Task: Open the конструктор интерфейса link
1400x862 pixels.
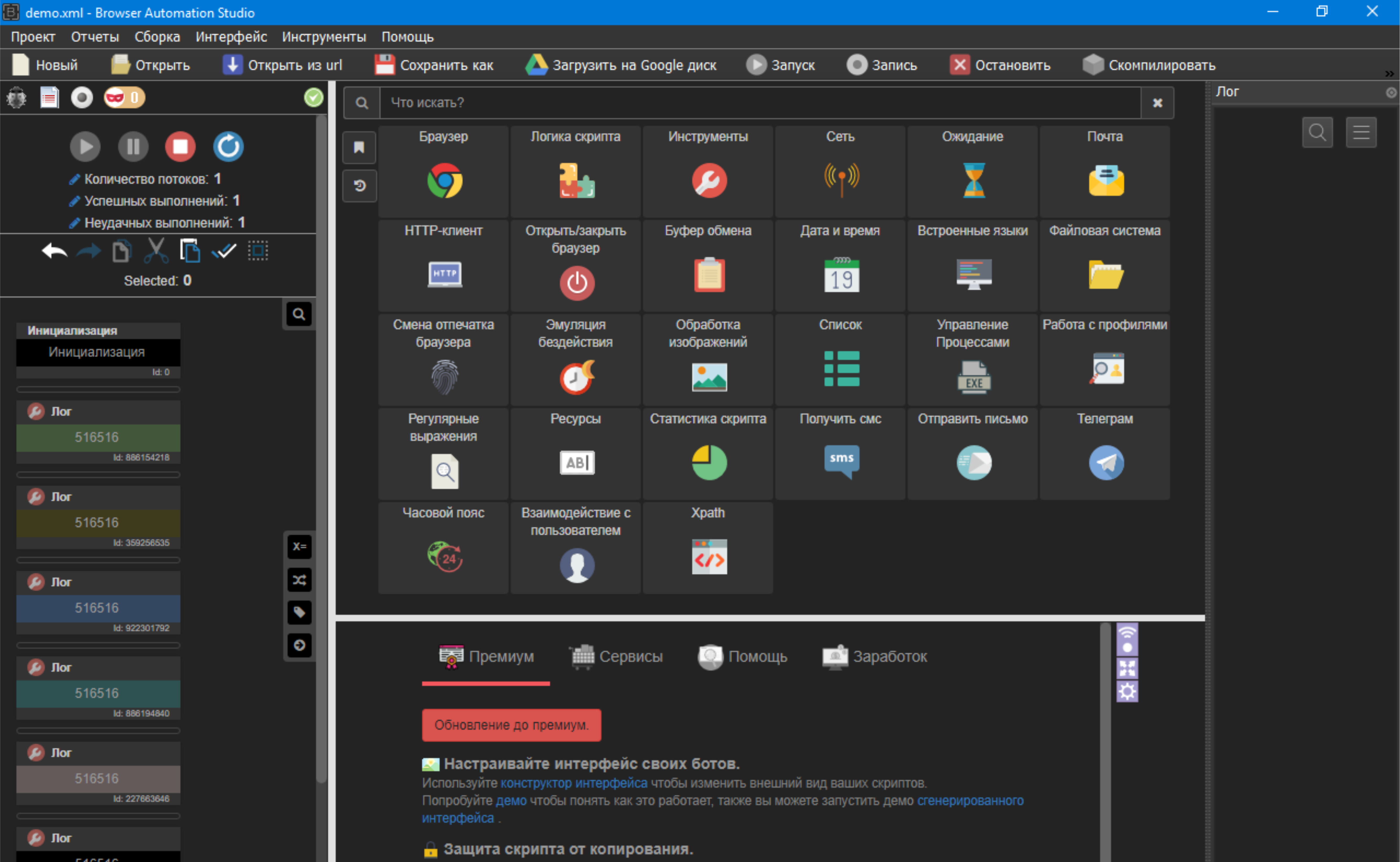Action: 573,783
